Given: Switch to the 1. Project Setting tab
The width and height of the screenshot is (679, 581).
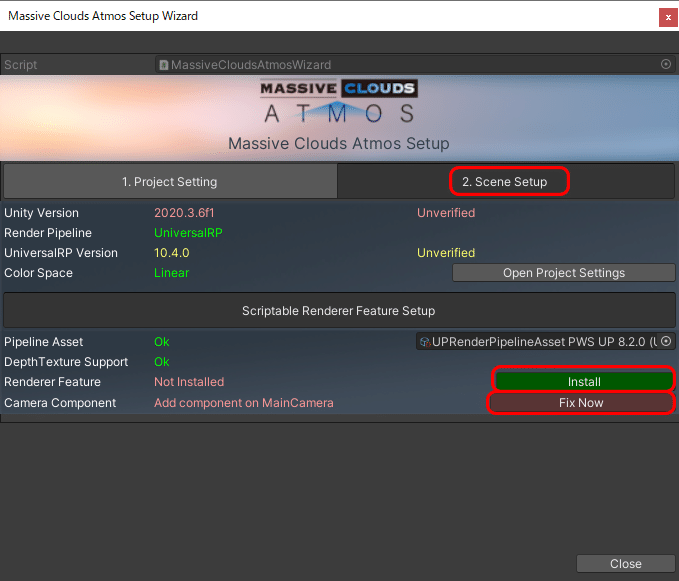Looking at the screenshot, I should point(170,181).
